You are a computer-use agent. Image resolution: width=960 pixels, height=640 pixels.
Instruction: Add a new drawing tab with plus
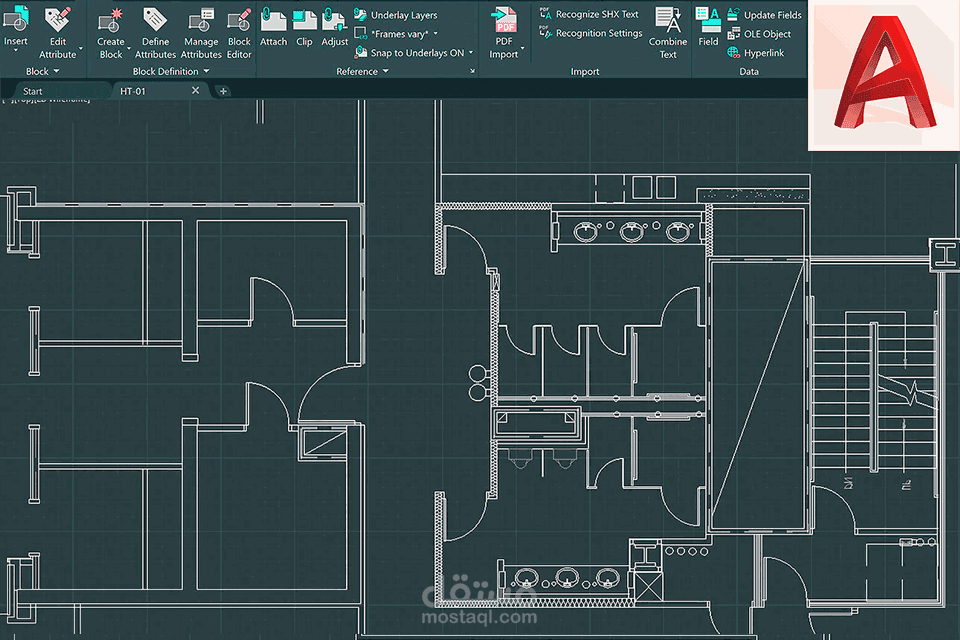(x=223, y=91)
